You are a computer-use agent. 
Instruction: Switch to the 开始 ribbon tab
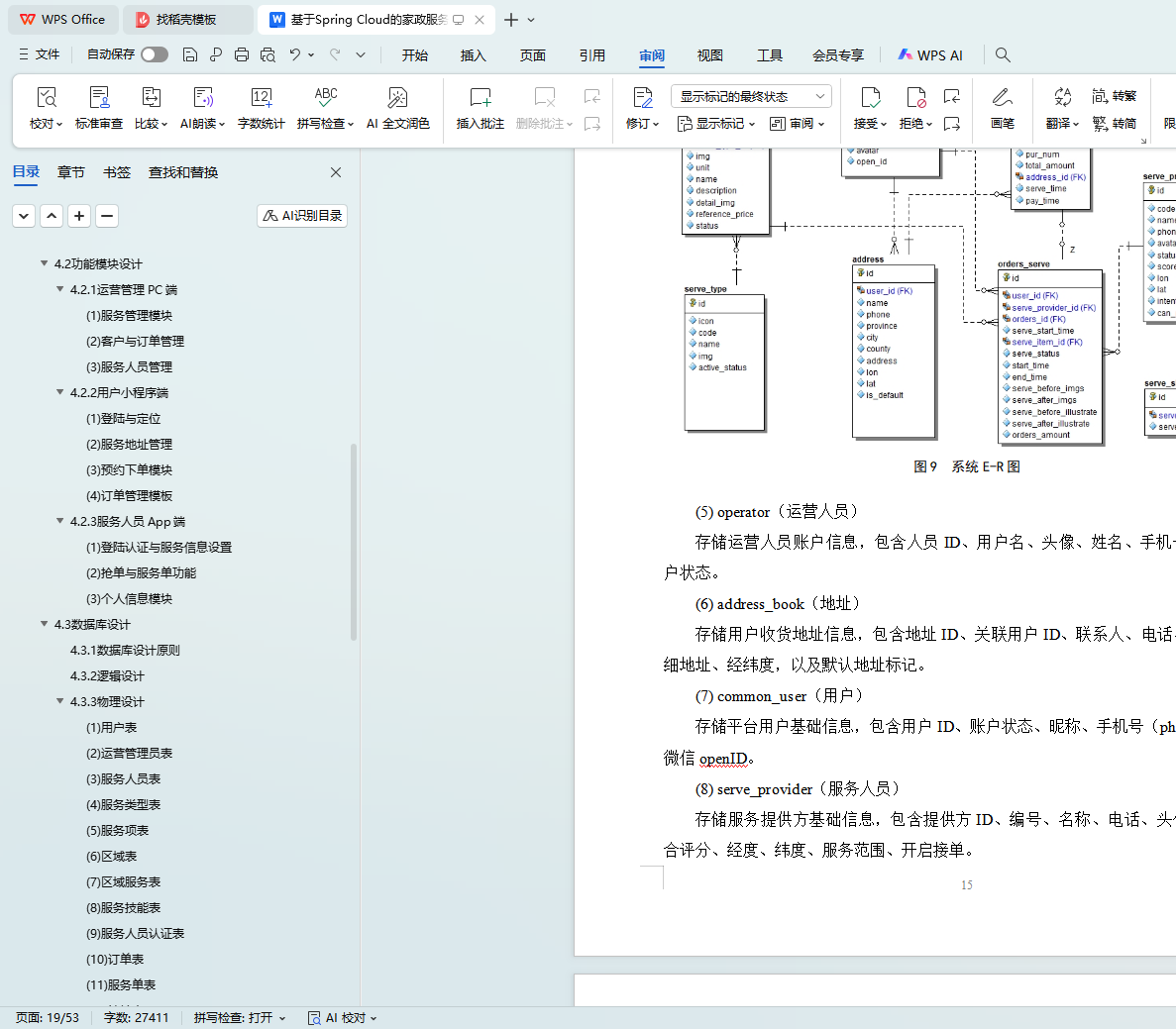415,54
